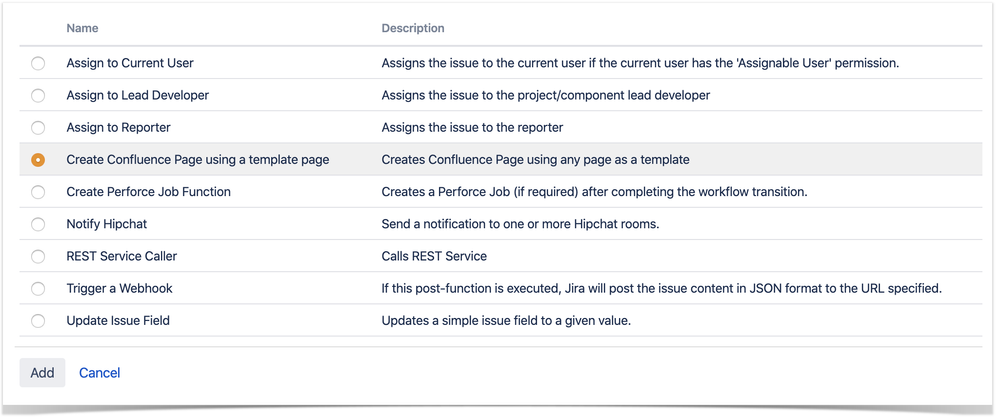This screenshot has width=999, height=419.
Task: Click the Trigger a Webhook name text
Action: (x=119, y=288)
